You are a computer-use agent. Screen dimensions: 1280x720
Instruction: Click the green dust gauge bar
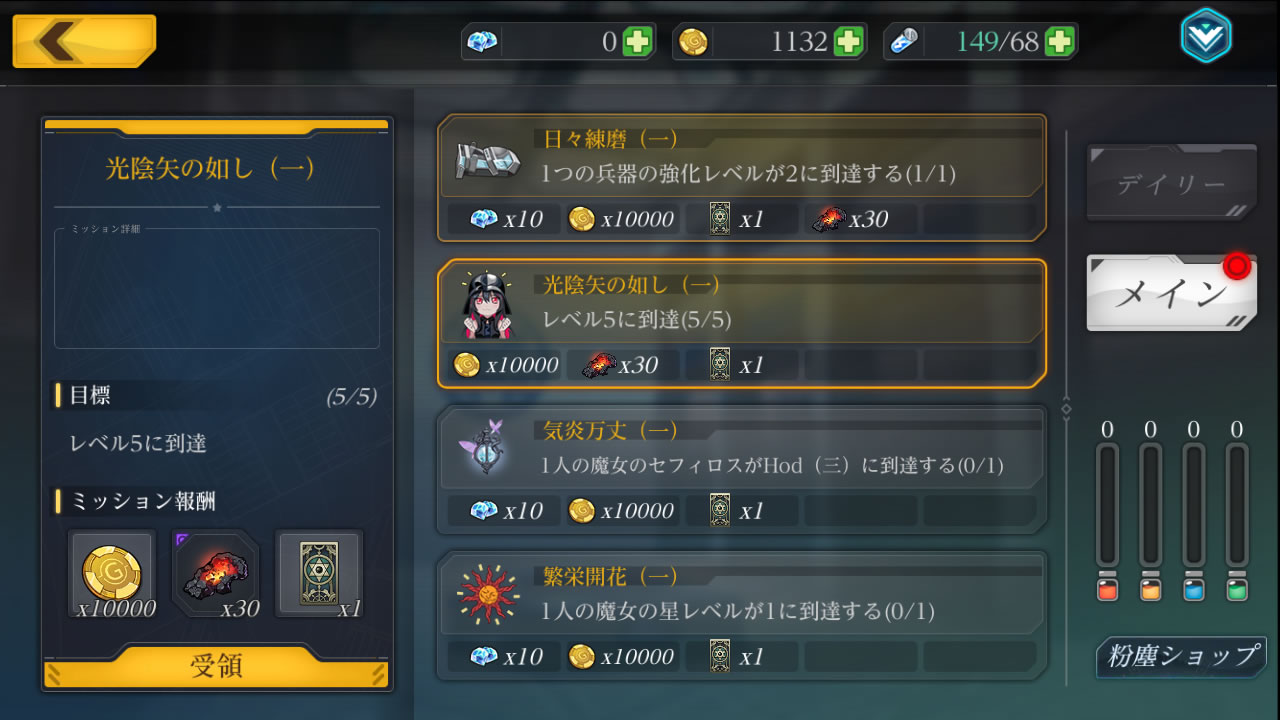pos(1237,506)
